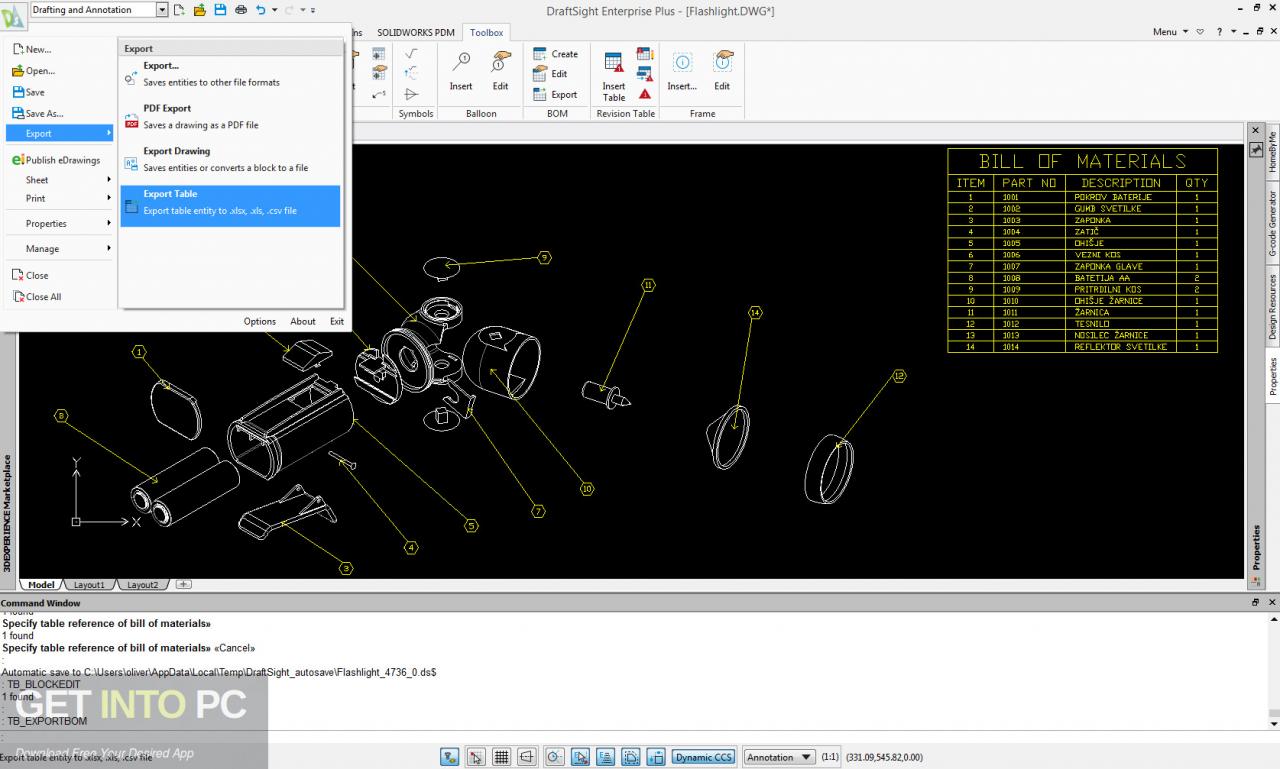Expand the Sheet submenu

pyautogui.click(x=61, y=180)
